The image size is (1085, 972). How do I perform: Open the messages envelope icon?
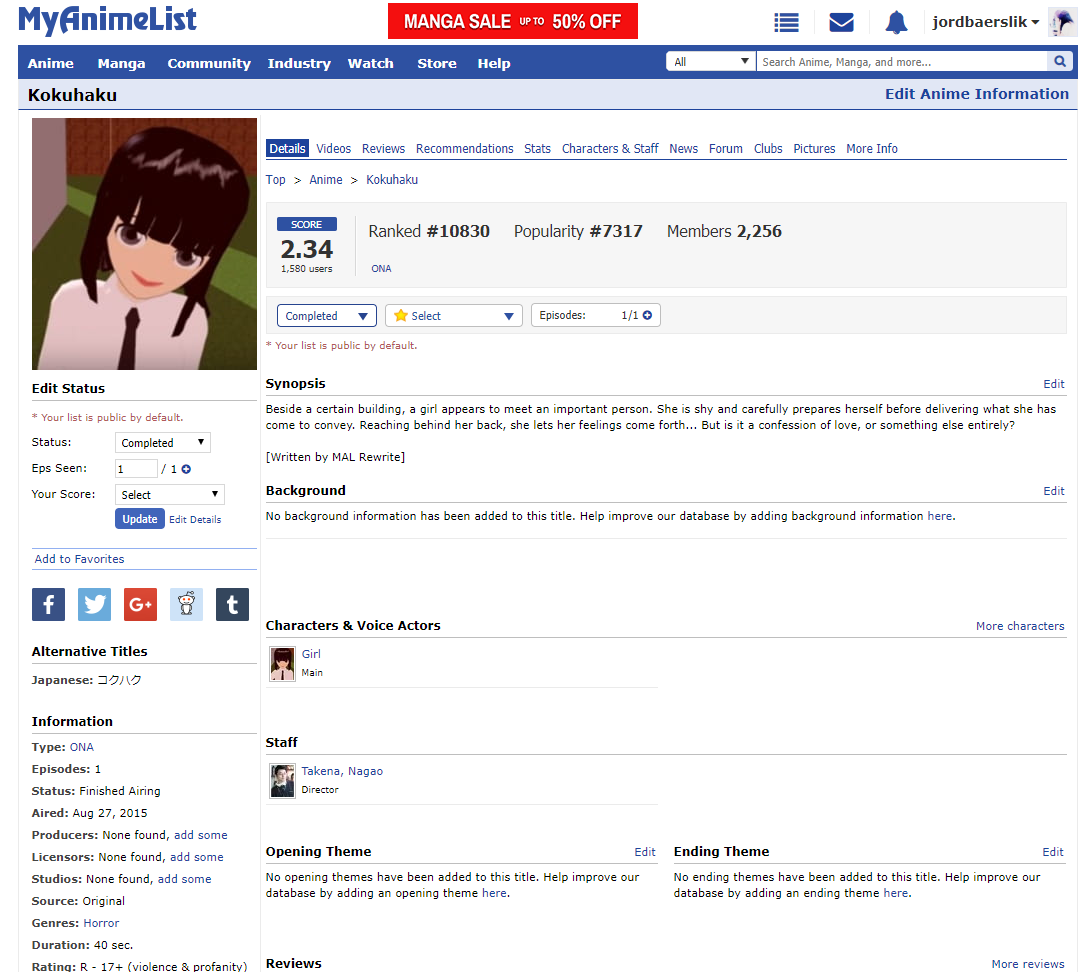841,22
